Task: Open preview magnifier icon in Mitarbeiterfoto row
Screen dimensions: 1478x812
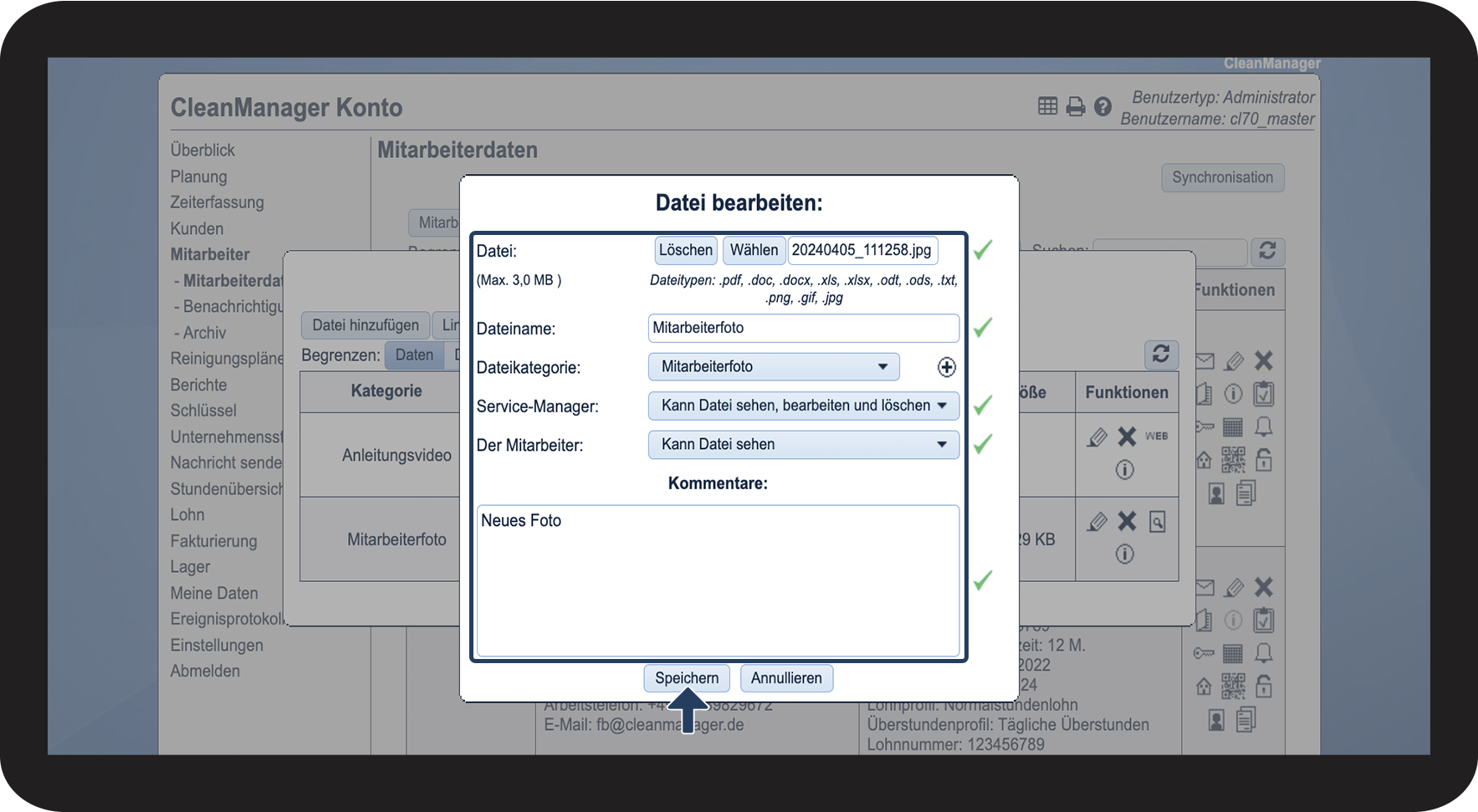Action: 1157,523
